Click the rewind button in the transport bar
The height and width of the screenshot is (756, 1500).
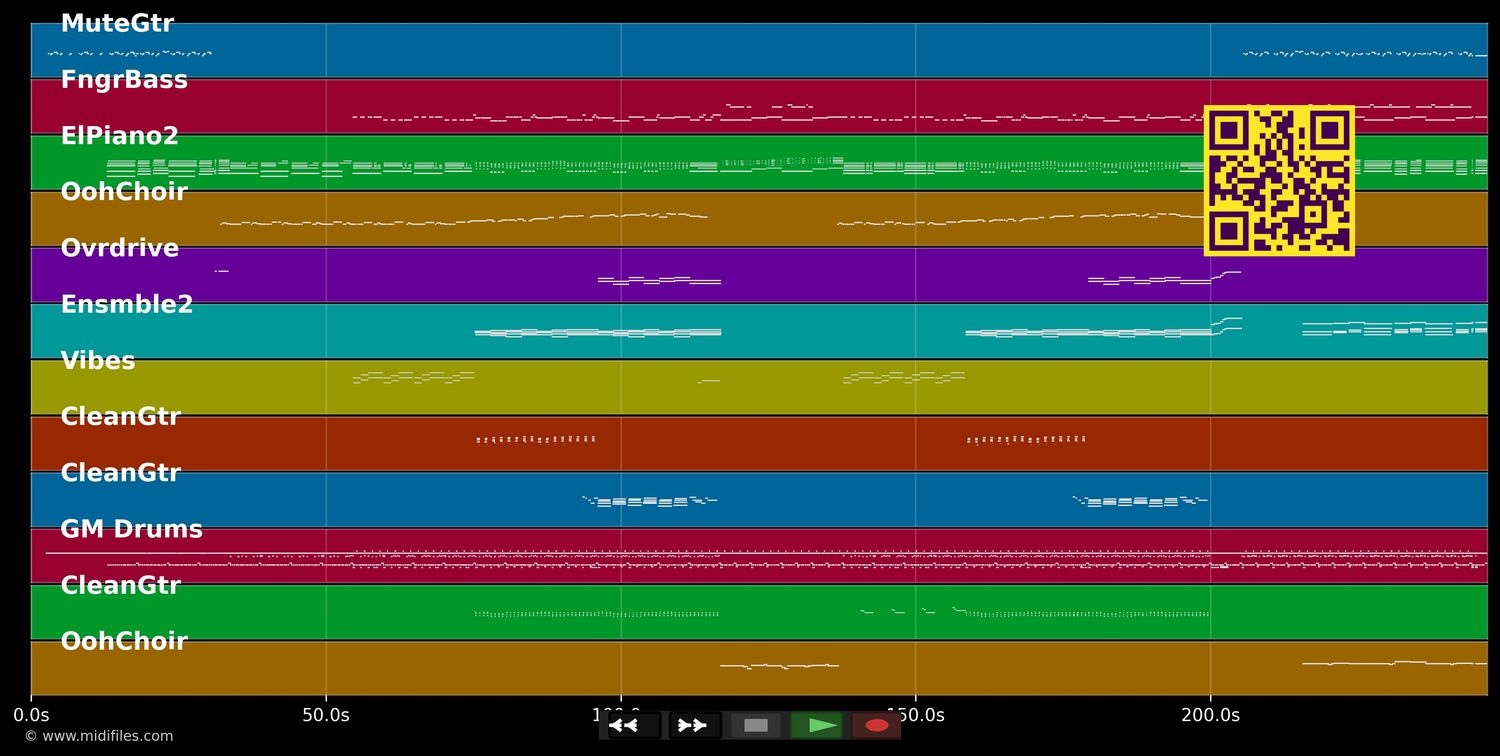(x=634, y=725)
